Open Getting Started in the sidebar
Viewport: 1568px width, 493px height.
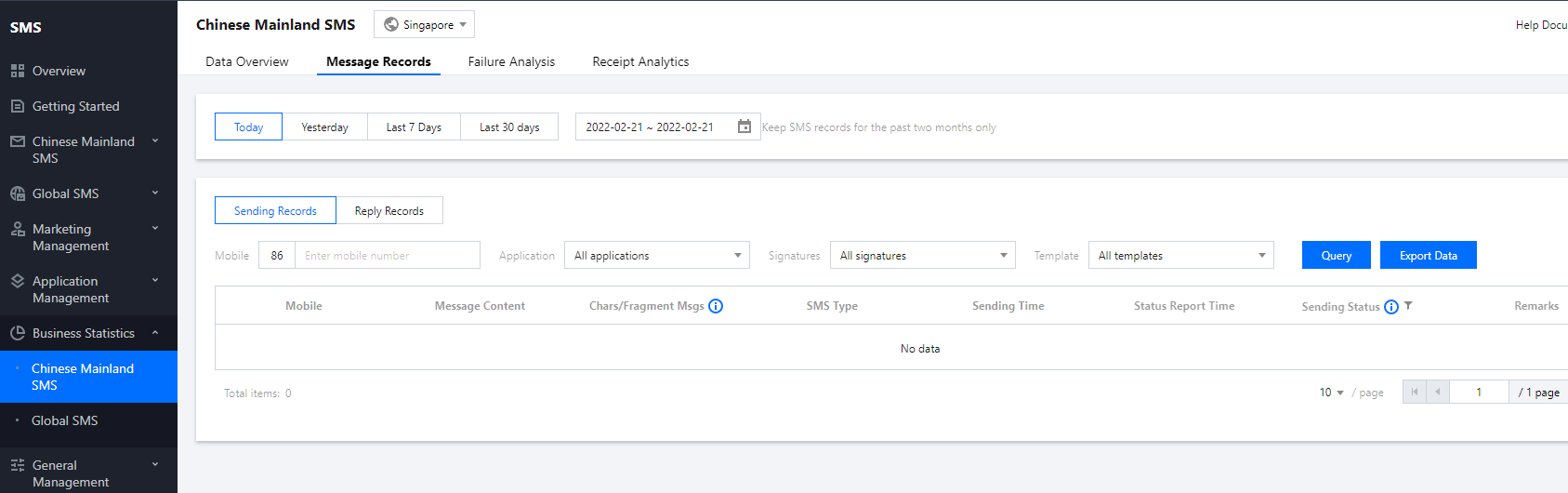pos(75,106)
